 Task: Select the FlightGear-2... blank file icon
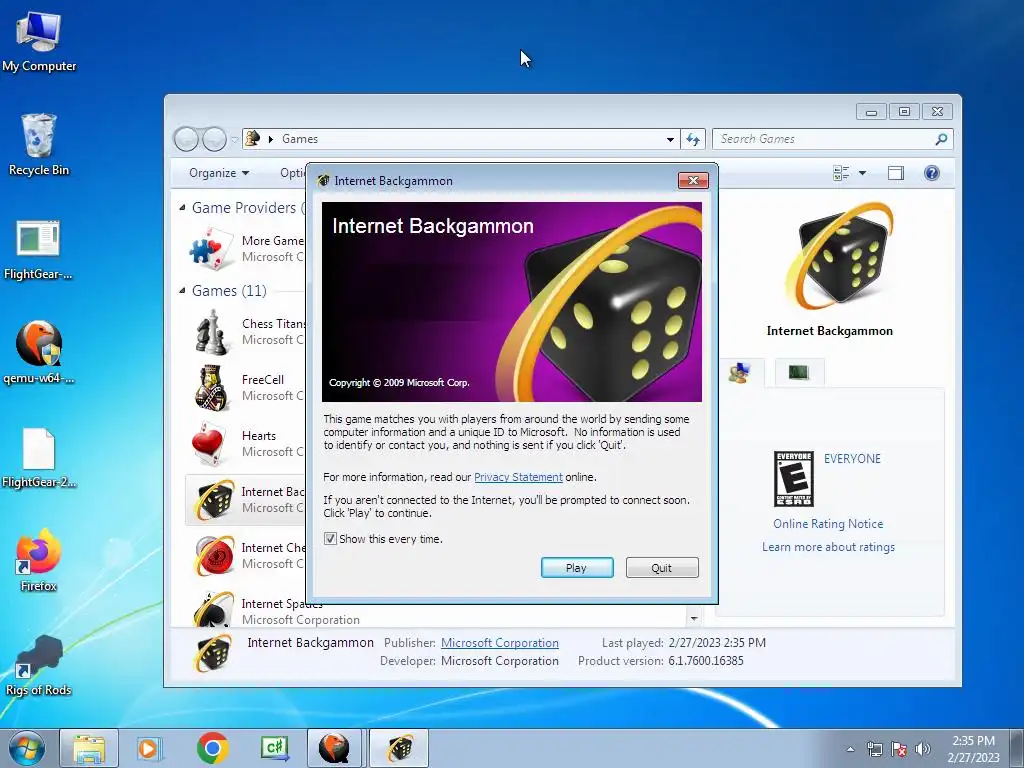39,458
